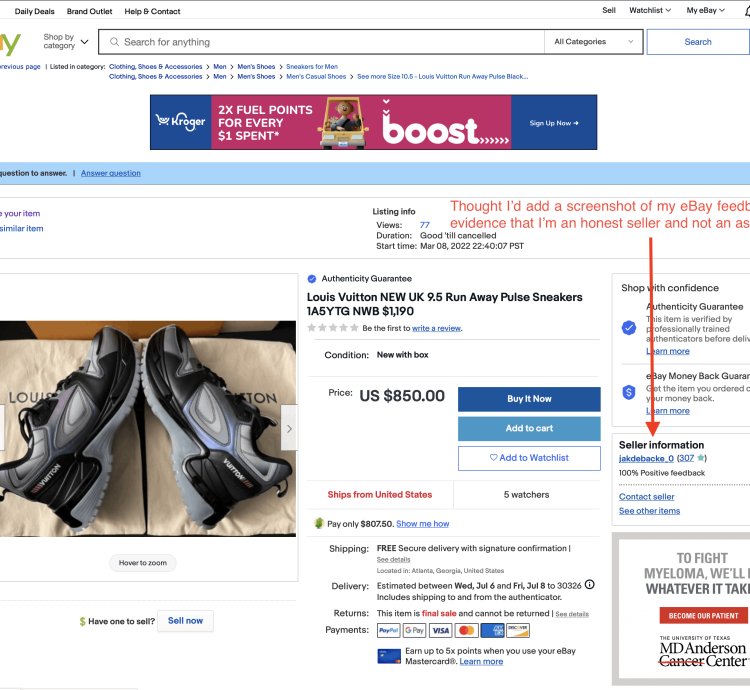Click Ships from United States text
Image resolution: width=750 pixels, height=690 pixels.
pos(380,494)
